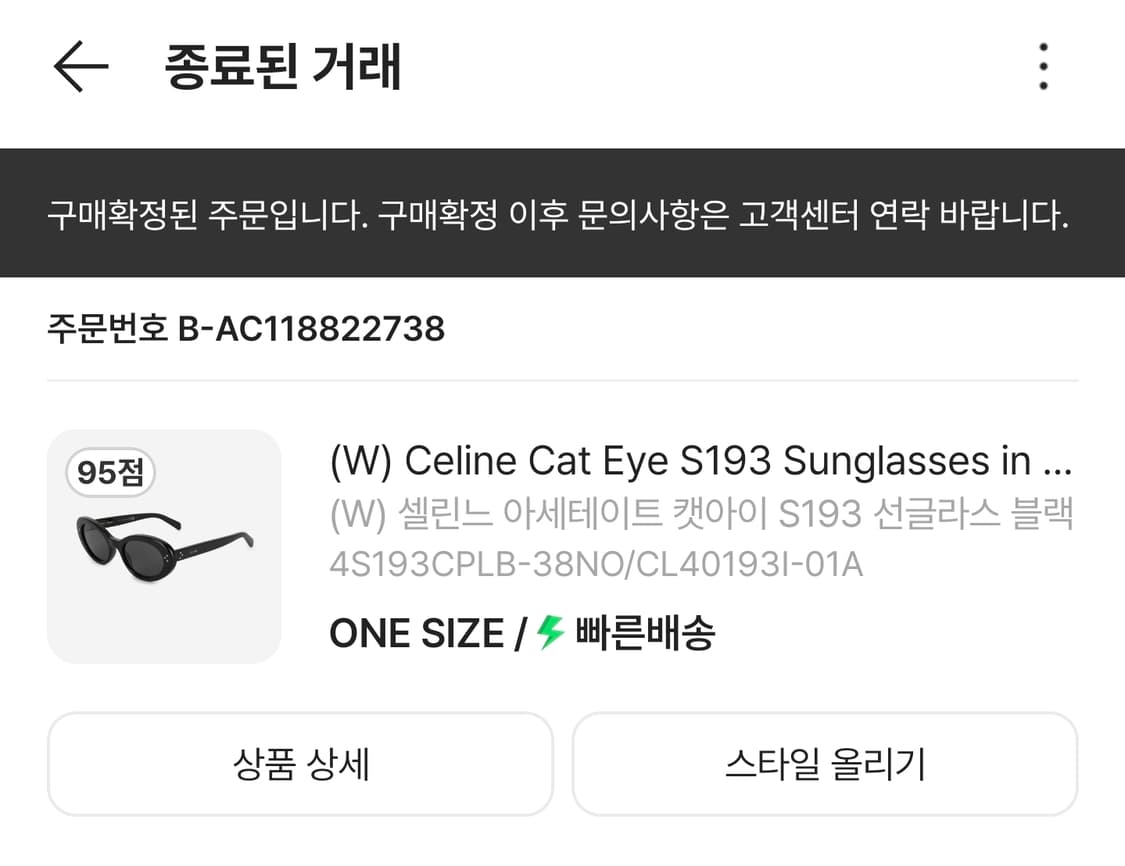Click the 빠른배송 delivery label

point(645,633)
